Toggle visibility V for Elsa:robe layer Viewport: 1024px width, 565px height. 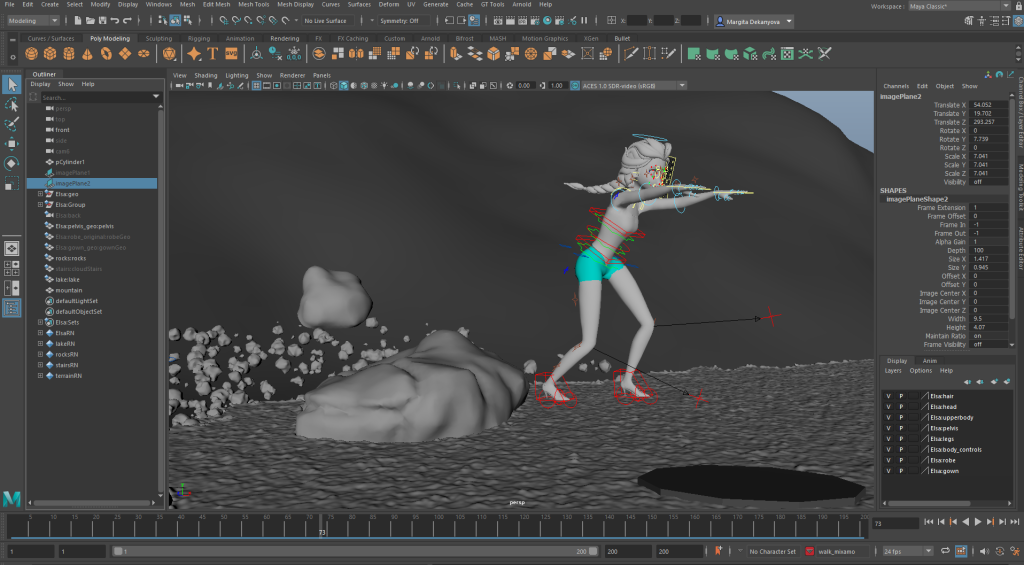[888, 460]
